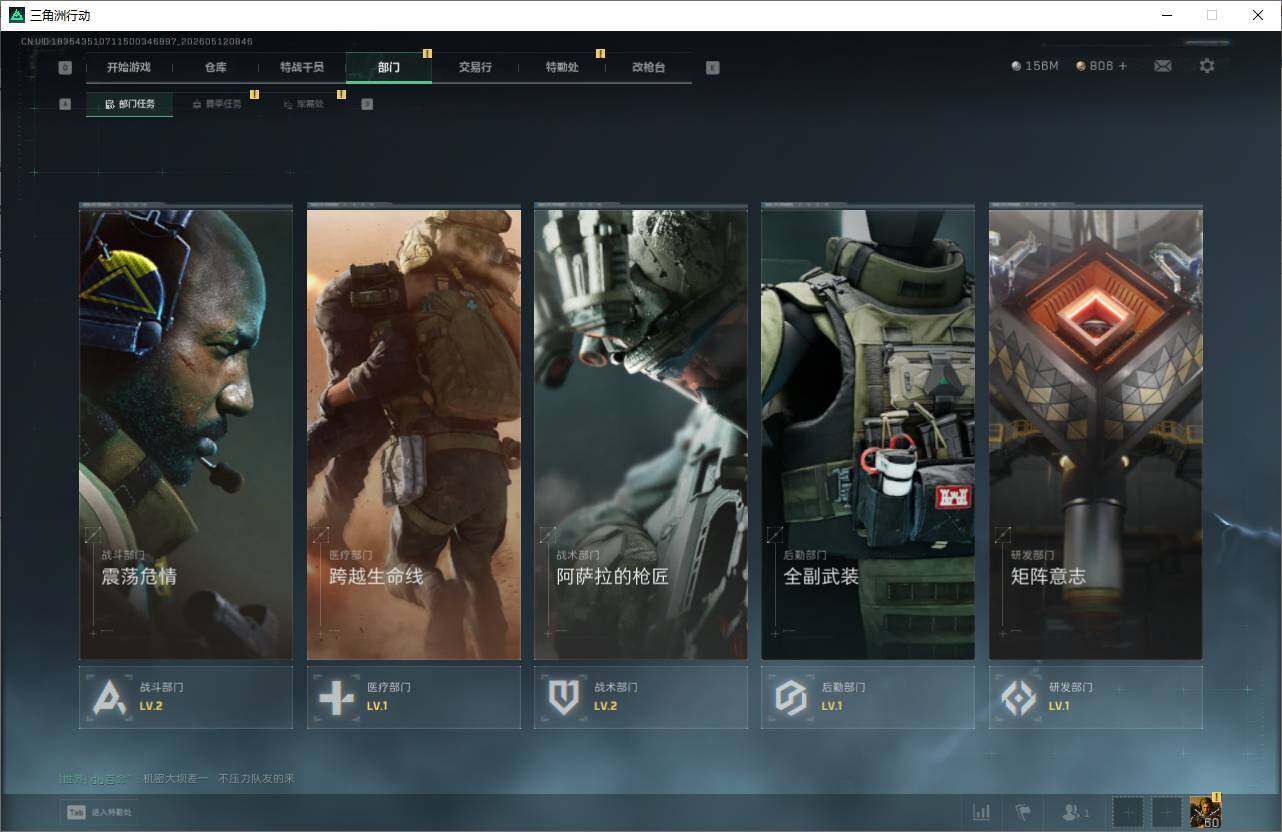Click the 医疗部门 cross emblem icon
The image size is (1282, 832).
click(x=336, y=697)
